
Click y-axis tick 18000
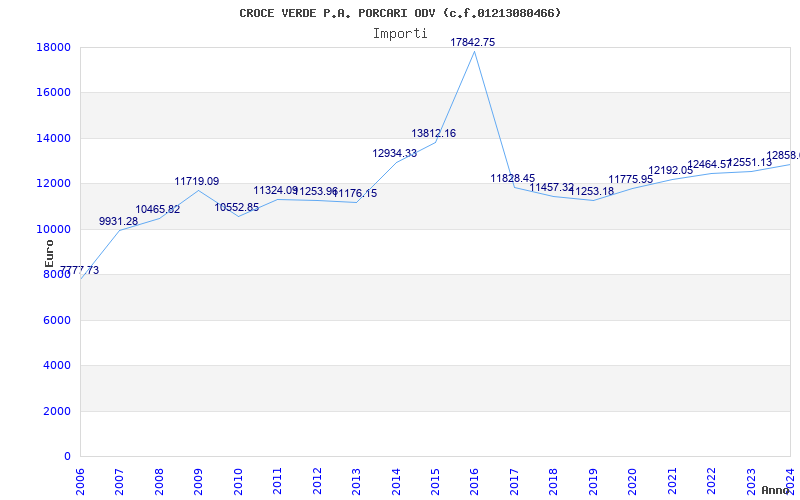[53, 47]
